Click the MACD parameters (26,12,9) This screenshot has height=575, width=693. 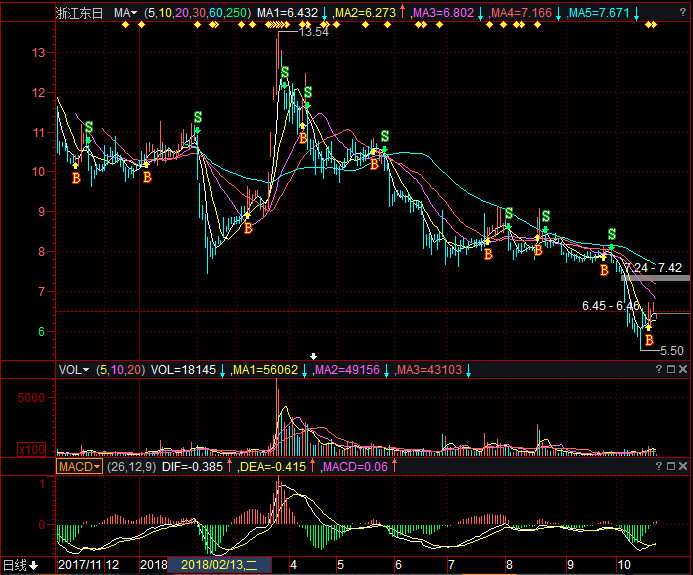pyautogui.click(x=132, y=467)
